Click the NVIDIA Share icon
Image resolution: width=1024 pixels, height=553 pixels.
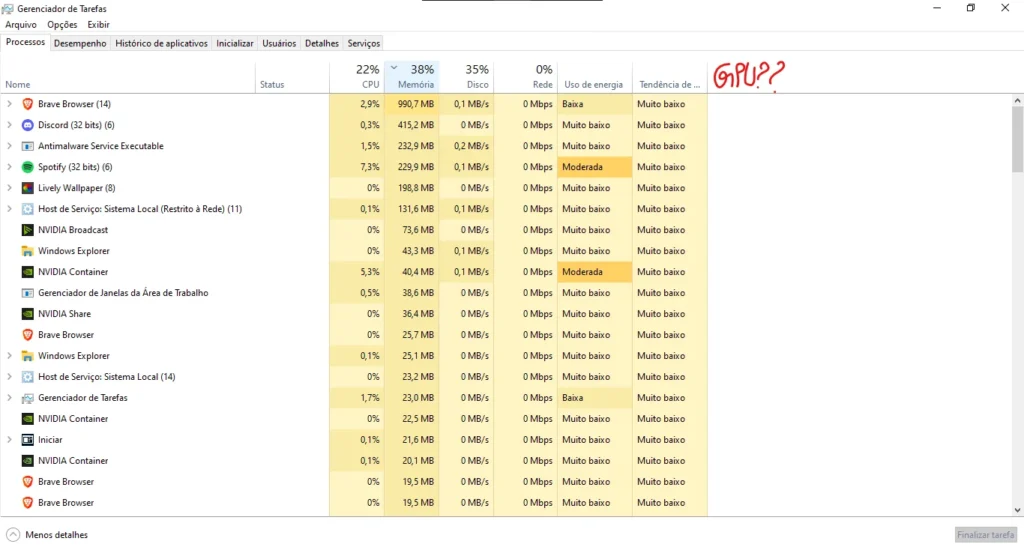click(x=27, y=313)
